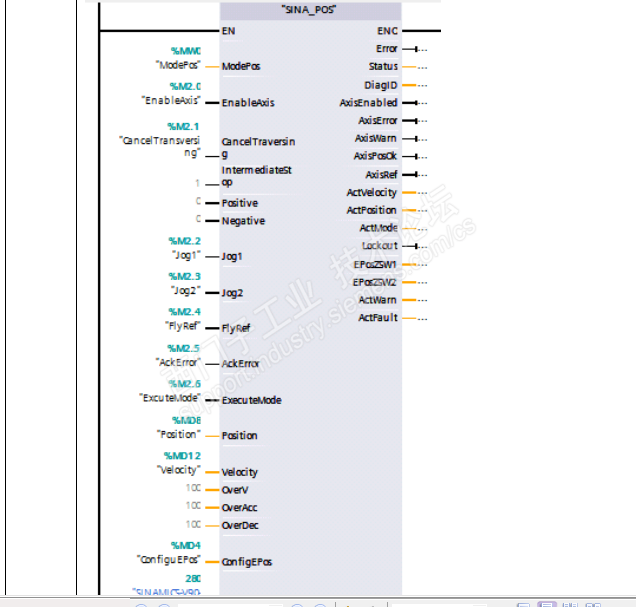Screen dimensions: 636x607
Task: Click the "FlyRef" quoted tag operand
Action: click(x=183, y=326)
